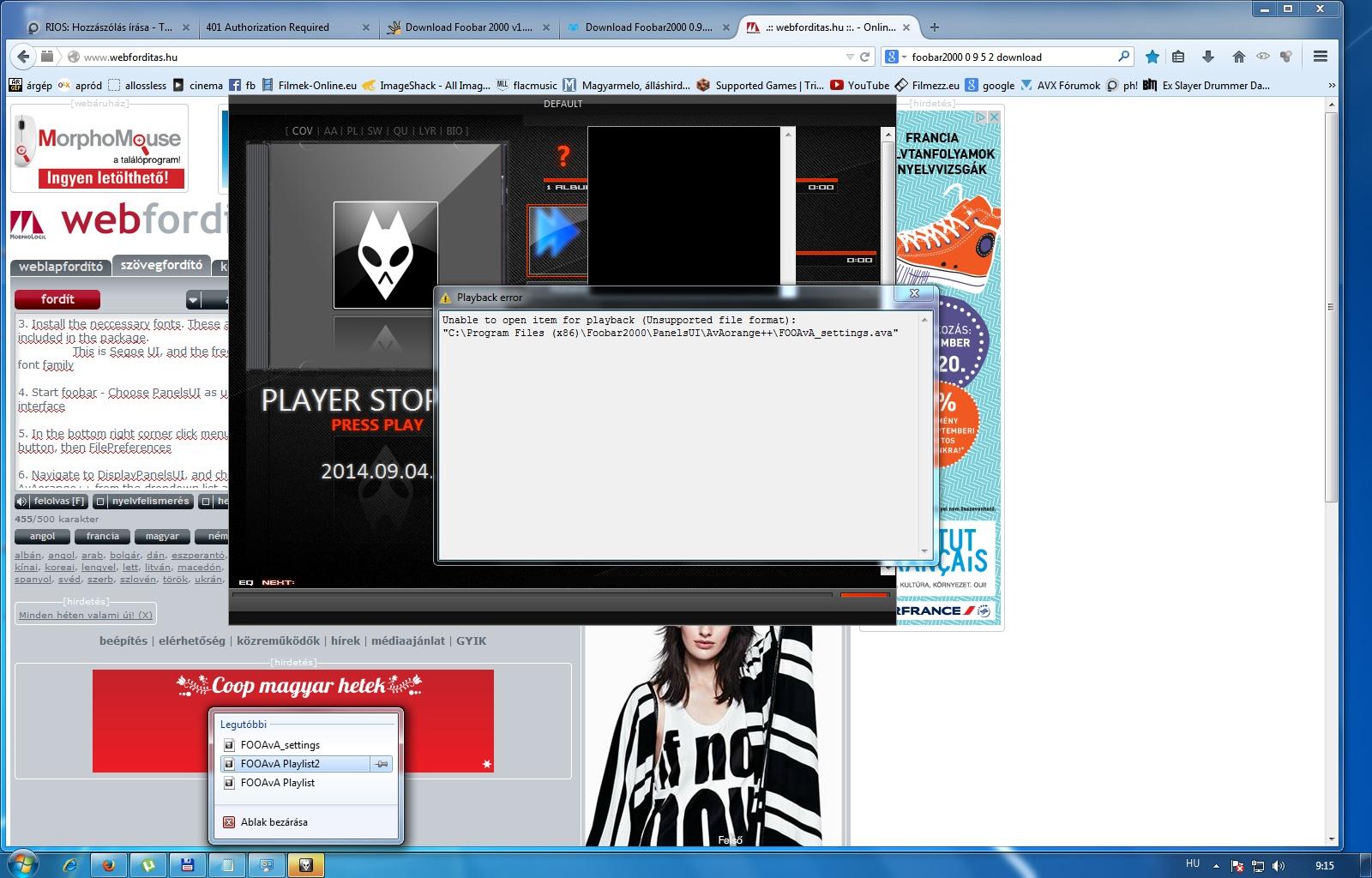Open the Filmek-Online.eu bookmark
Image resolution: width=1372 pixels, height=878 pixels.
click(310, 85)
